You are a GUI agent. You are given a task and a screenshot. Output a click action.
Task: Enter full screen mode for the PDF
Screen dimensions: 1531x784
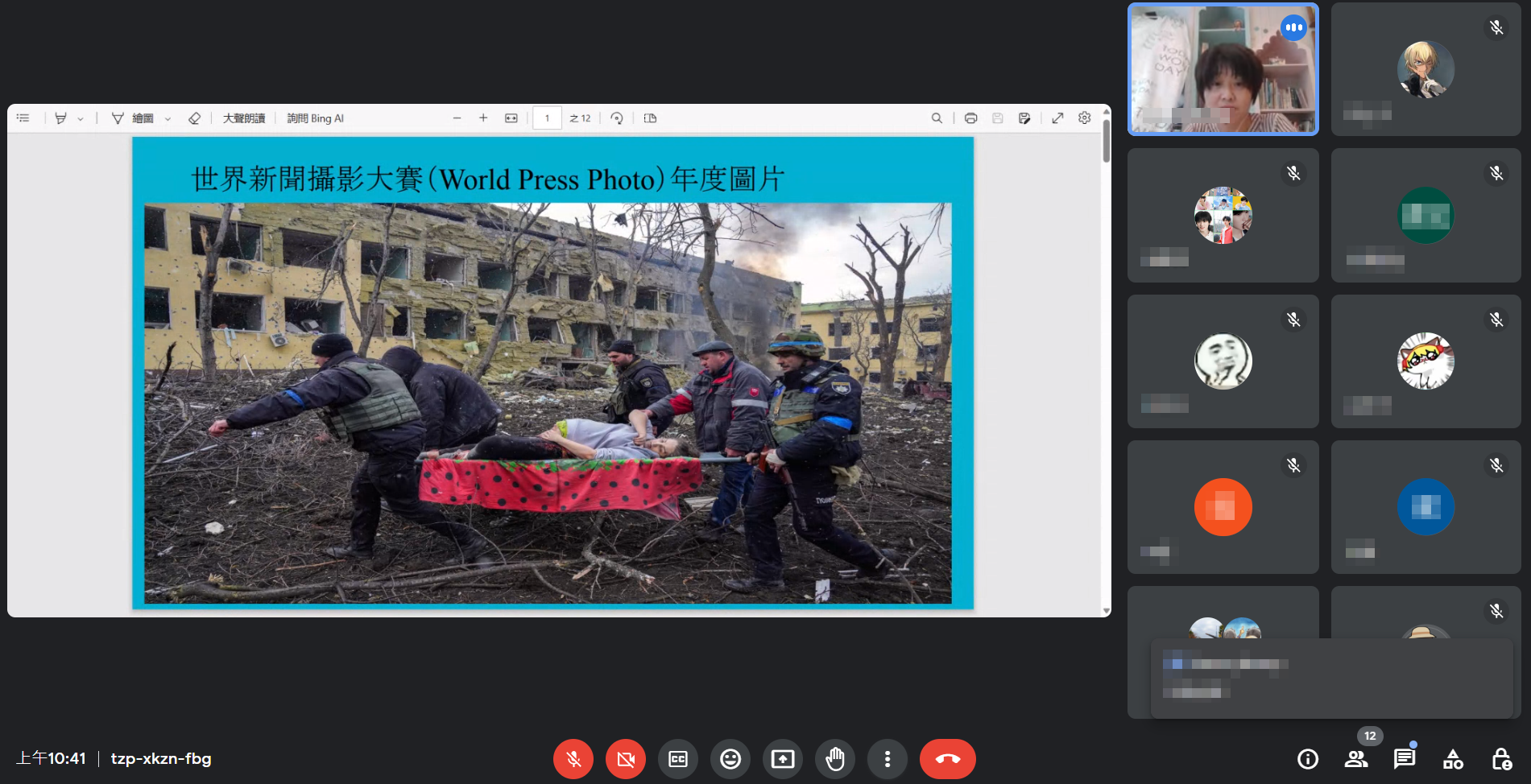[x=1058, y=118]
